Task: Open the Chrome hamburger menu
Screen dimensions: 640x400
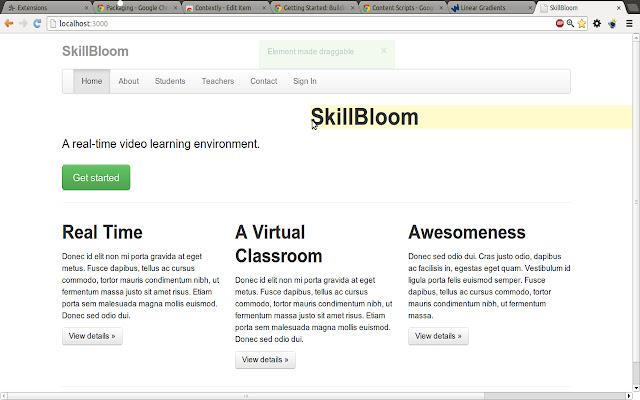Action: (629, 22)
